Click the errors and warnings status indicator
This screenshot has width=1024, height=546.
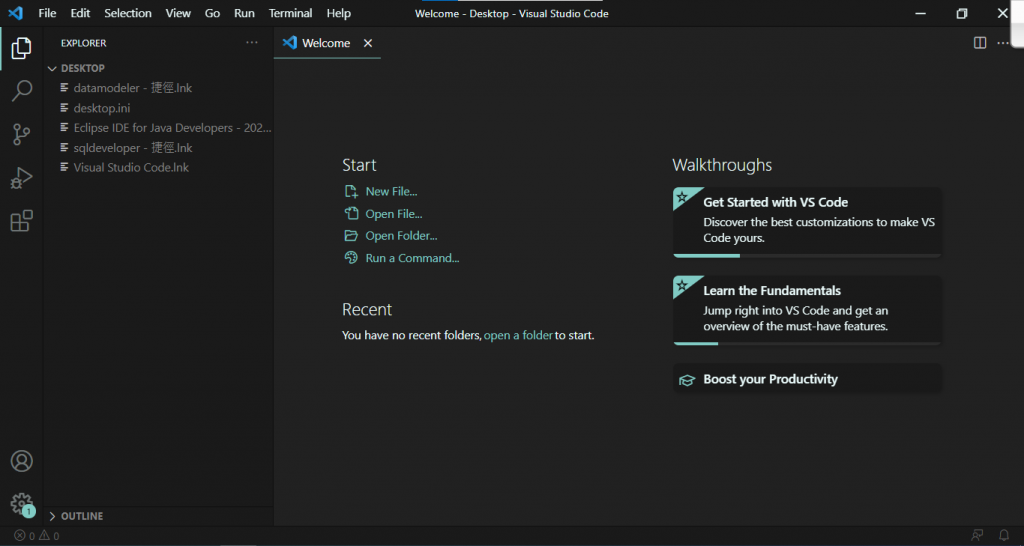point(37,536)
